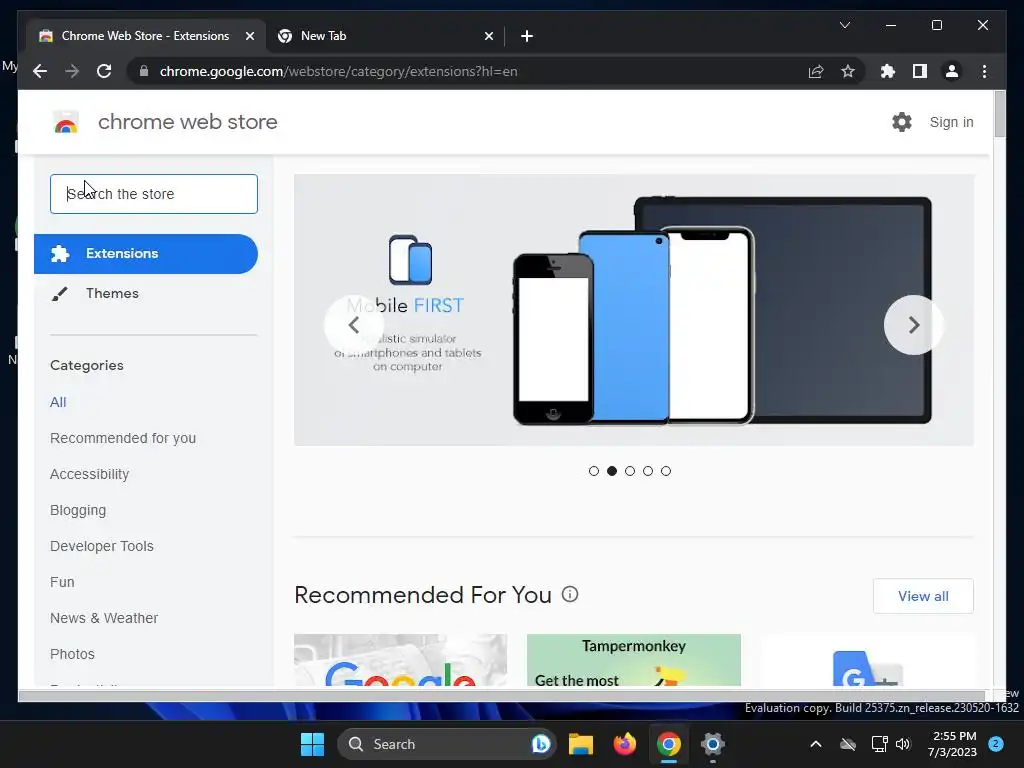Open the Blogging category
The image size is (1024, 768).
78,510
